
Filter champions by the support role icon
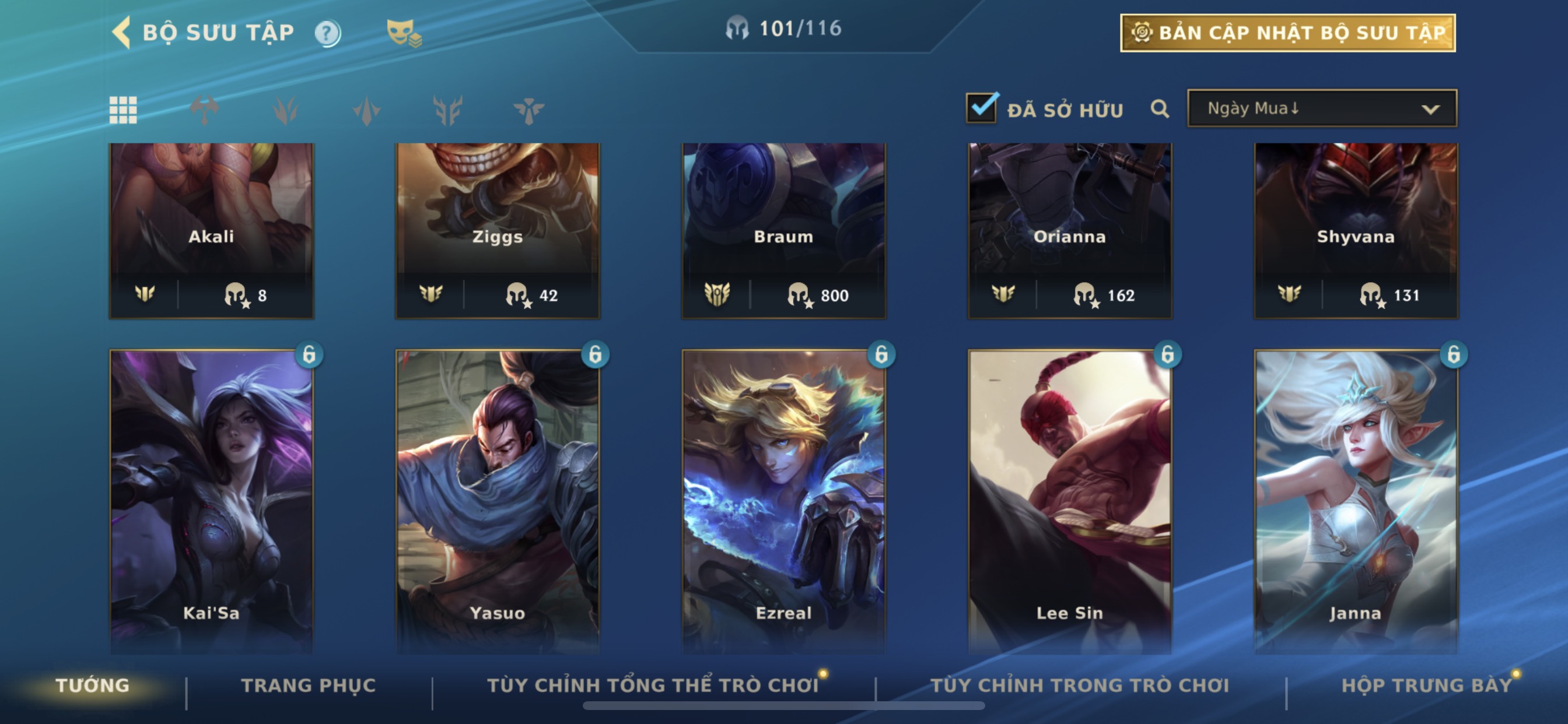[528, 110]
